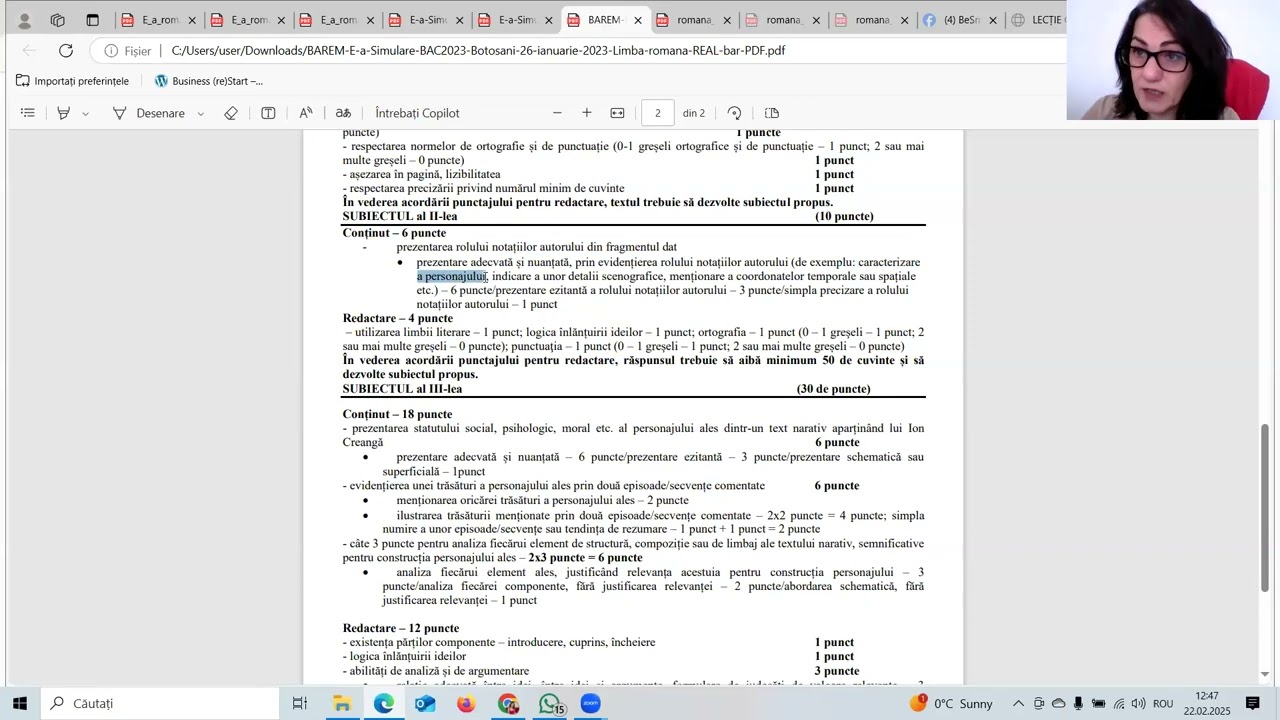This screenshot has height=720, width=1280.
Task: Open File Explorer from the taskbar
Action: click(342, 703)
